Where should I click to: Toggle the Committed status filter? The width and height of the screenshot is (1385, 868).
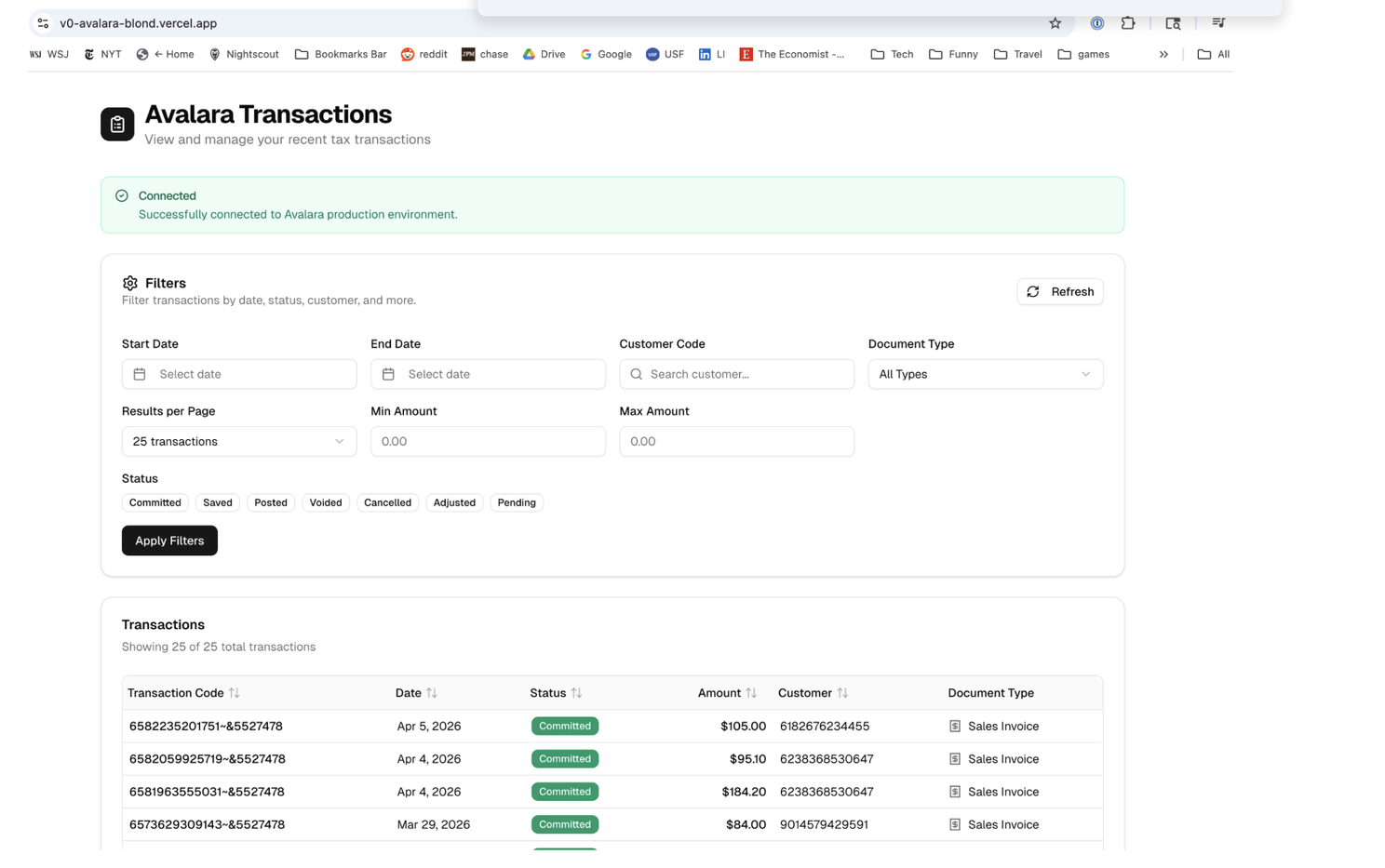coord(155,502)
